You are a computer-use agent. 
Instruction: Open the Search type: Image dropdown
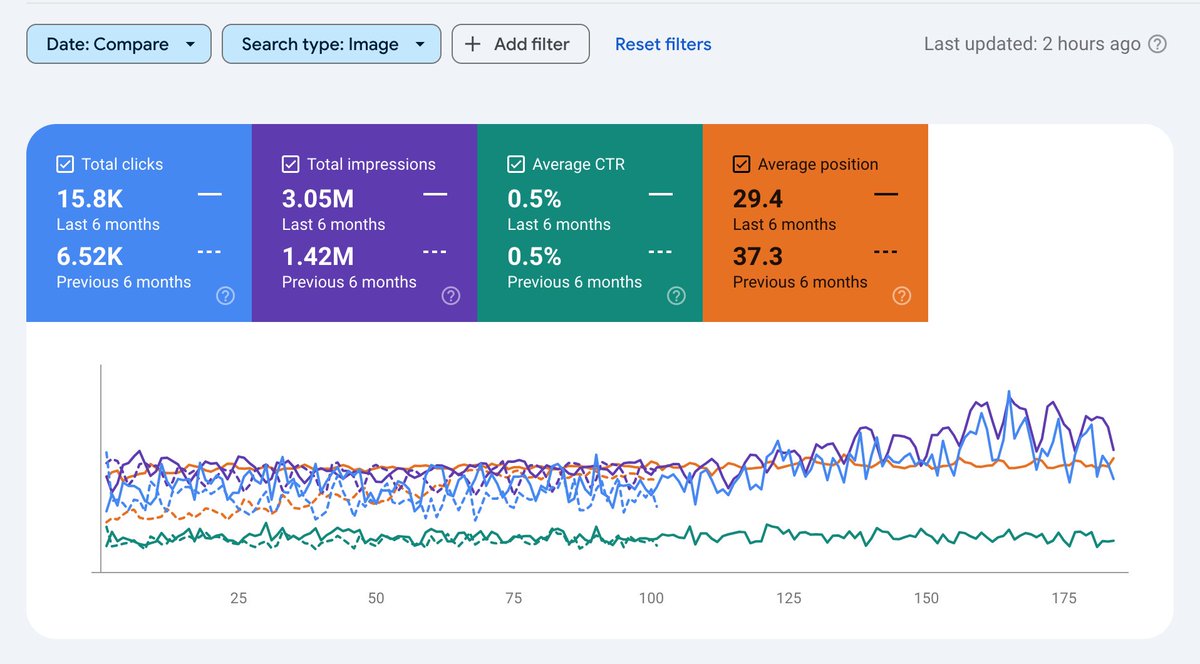tap(331, 43)
